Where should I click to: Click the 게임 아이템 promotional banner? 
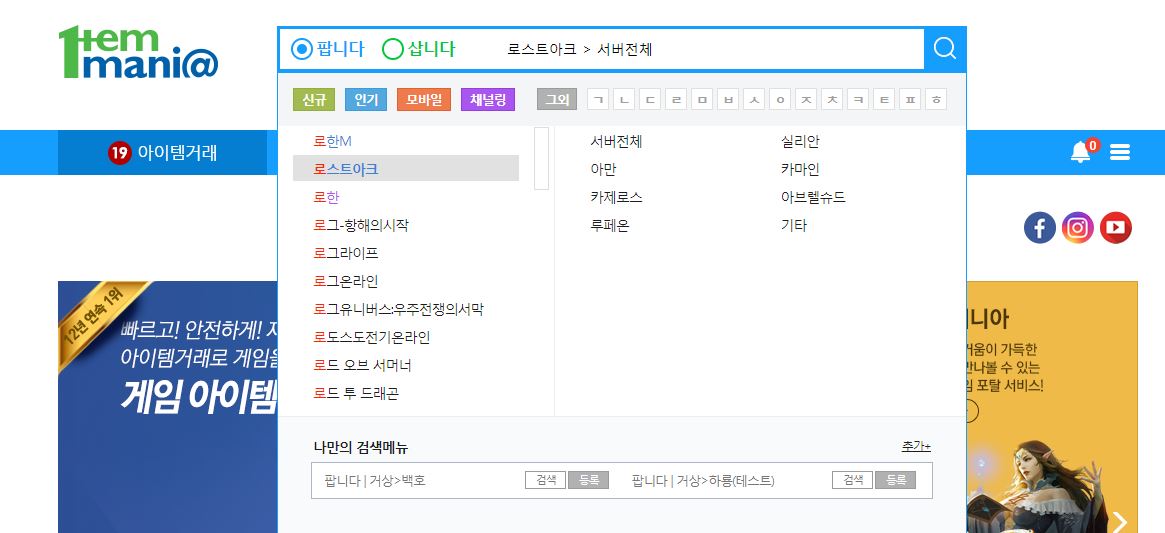pos(168,407)
